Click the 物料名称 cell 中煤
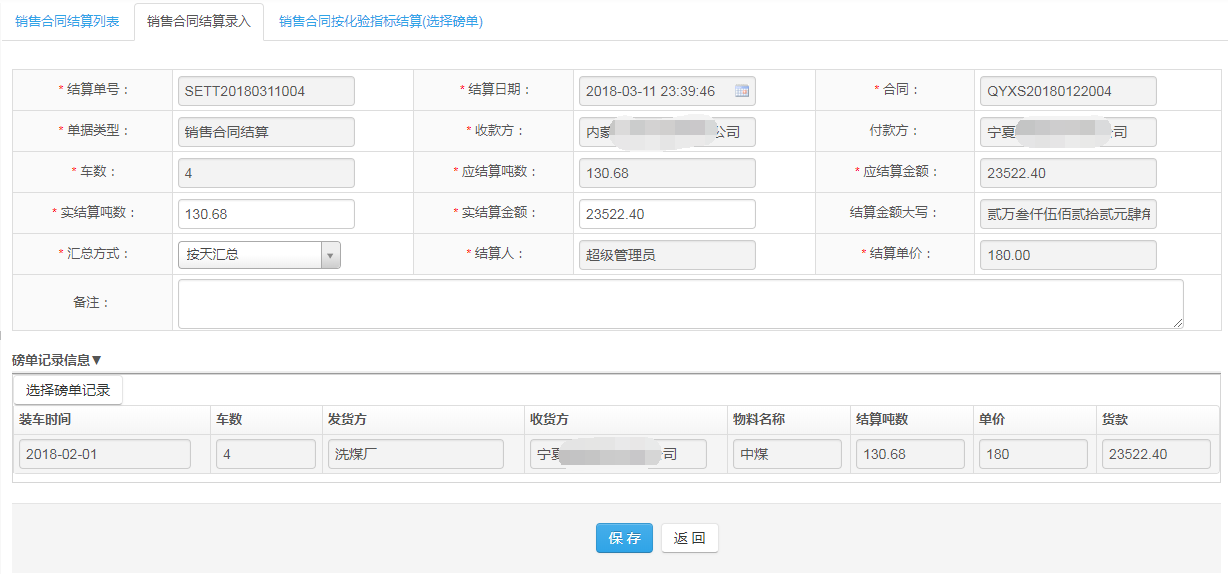 (788, 454)
